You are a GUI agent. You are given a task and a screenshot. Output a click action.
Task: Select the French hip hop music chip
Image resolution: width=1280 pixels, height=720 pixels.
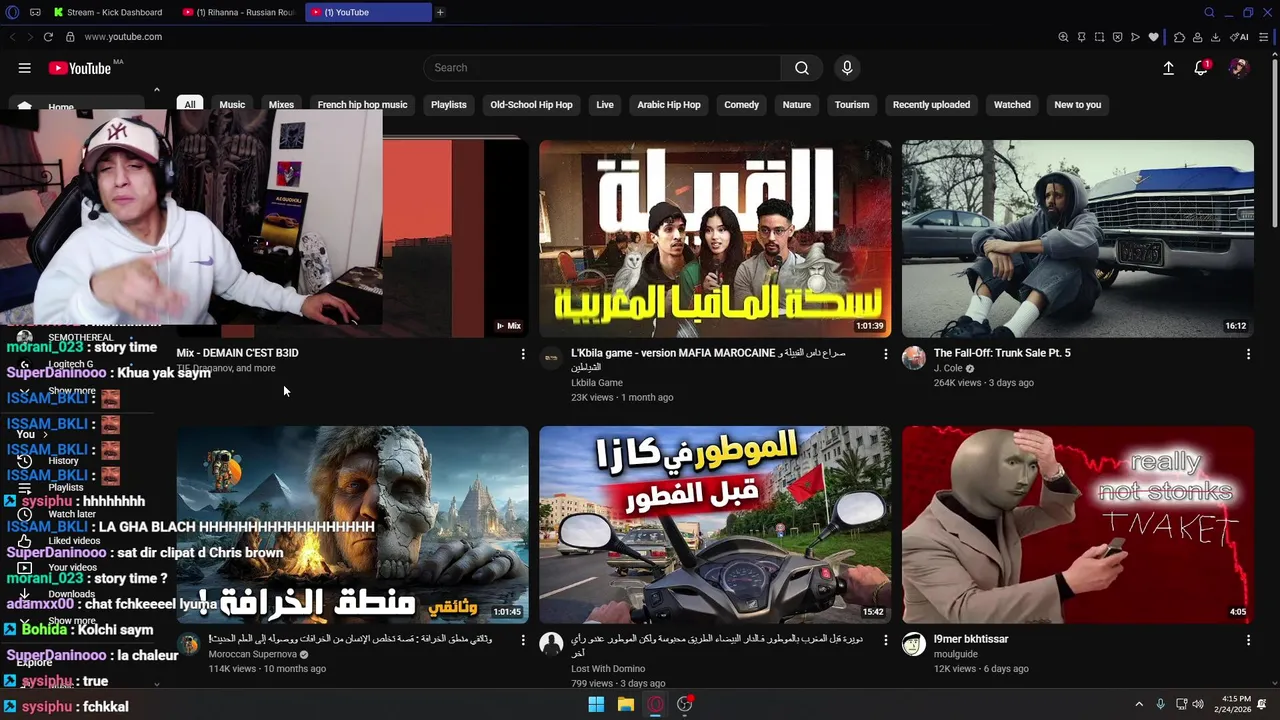click(362, 104)
